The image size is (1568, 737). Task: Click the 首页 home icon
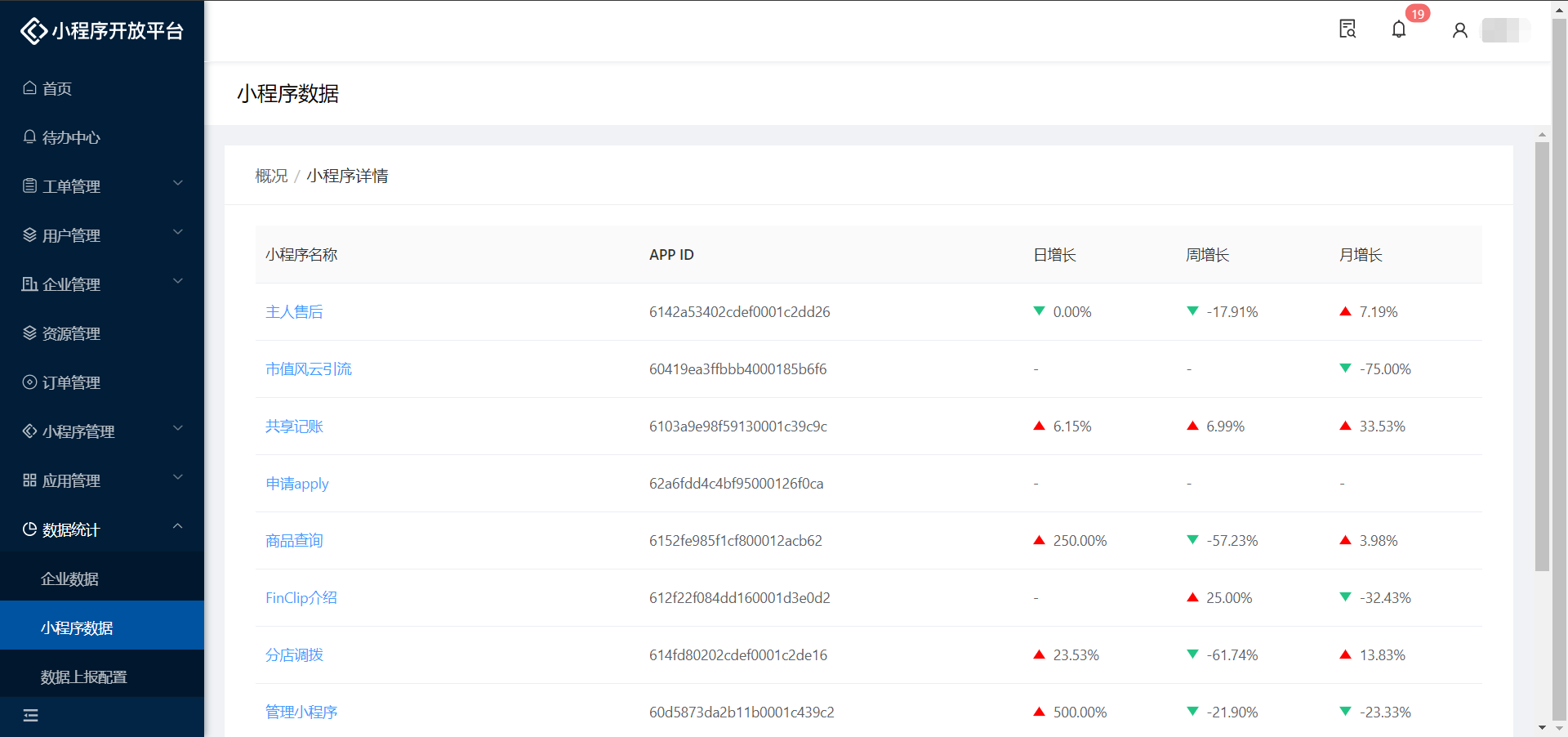[30, 88]
